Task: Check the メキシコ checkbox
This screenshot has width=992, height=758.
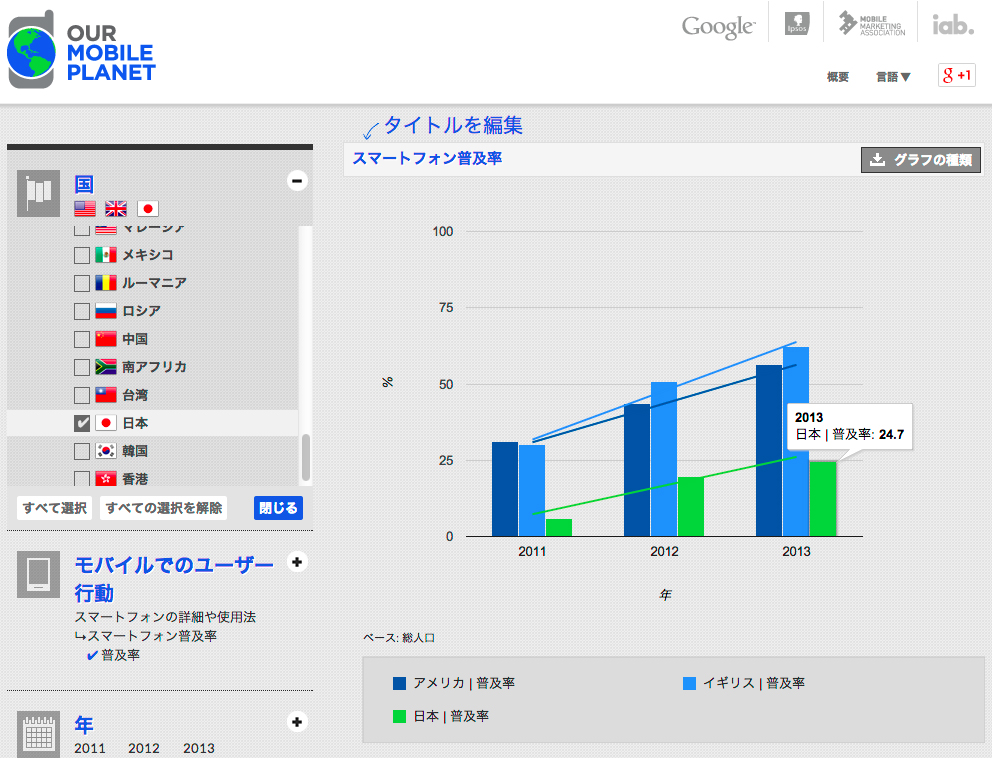Action: pyautogui.click(x=82, y=255)
